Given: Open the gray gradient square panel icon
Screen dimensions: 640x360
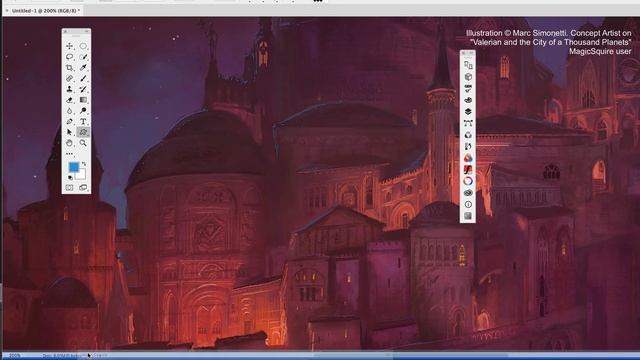Looking at the screenshot, I should point(468,216).
